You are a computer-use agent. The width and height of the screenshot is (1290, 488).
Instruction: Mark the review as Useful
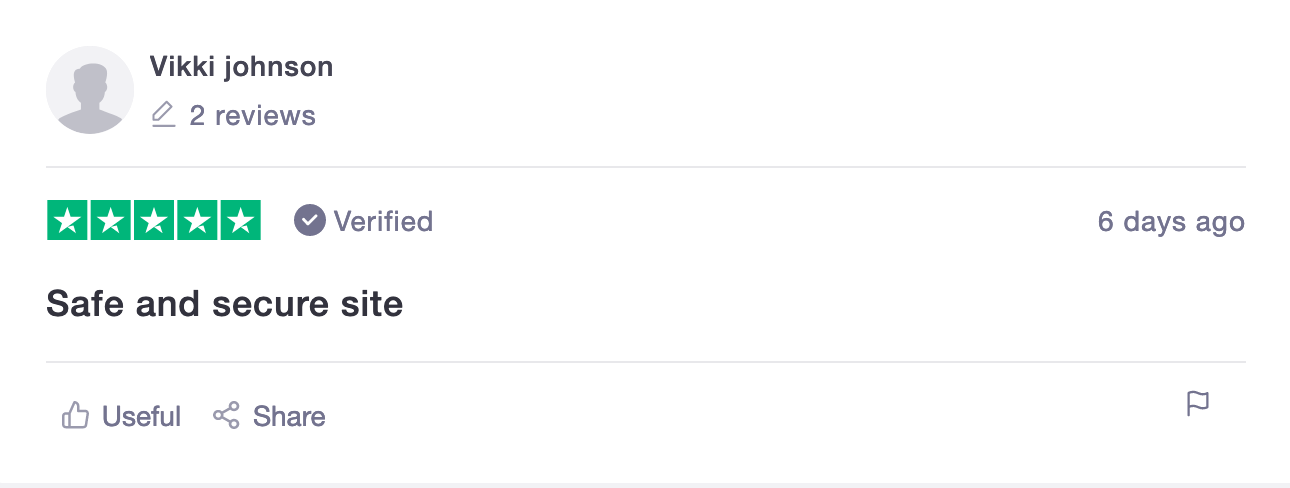coord(141,416)
